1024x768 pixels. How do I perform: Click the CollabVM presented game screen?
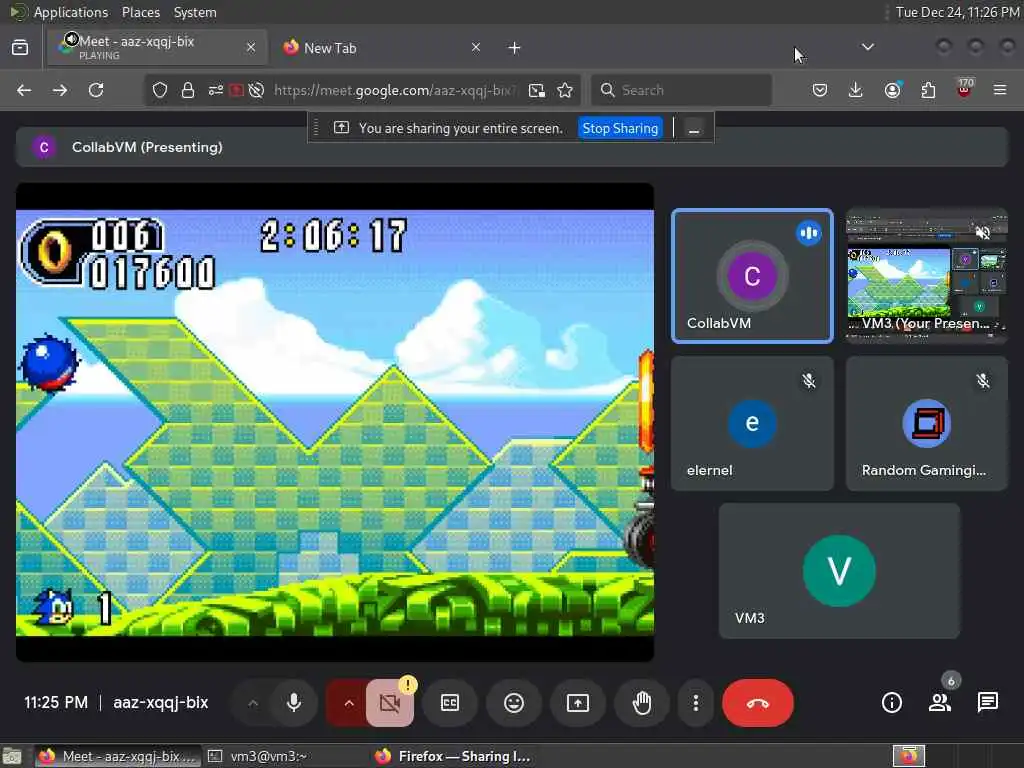335,423
